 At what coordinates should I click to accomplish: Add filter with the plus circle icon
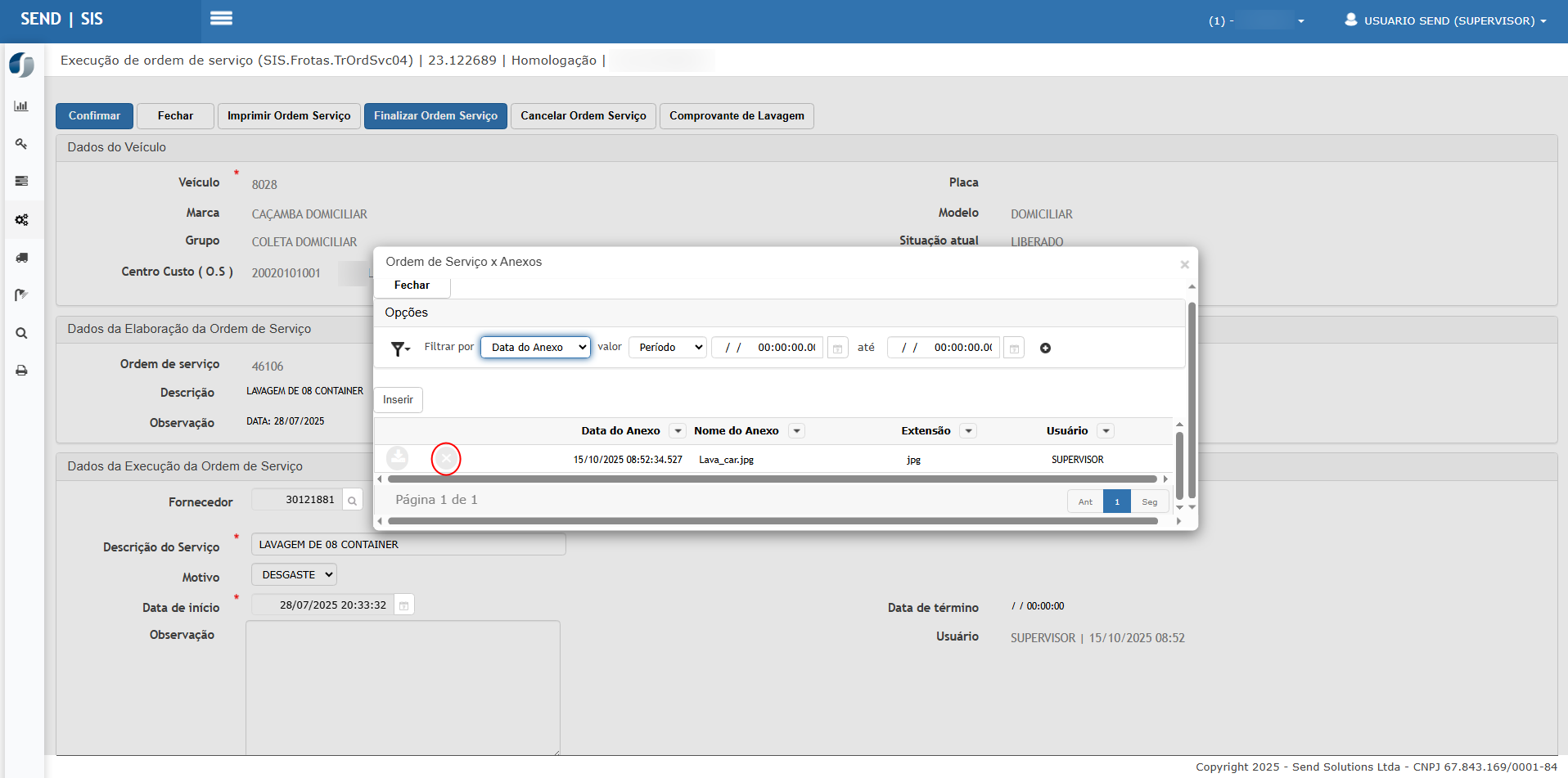coord(1045,349)
